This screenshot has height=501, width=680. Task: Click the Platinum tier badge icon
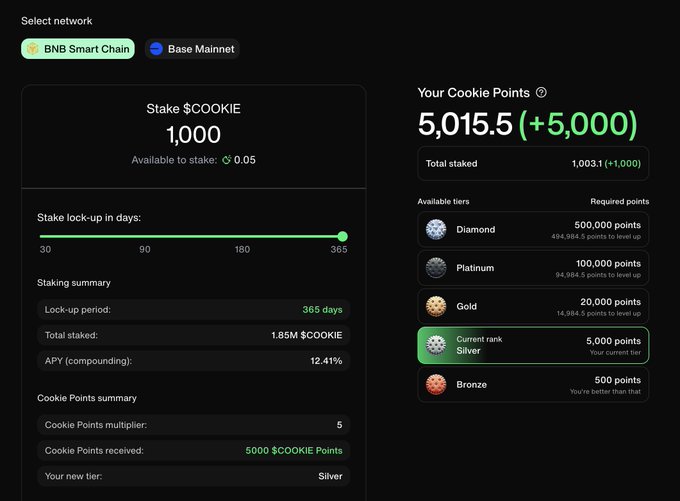(x=435, y=268)
